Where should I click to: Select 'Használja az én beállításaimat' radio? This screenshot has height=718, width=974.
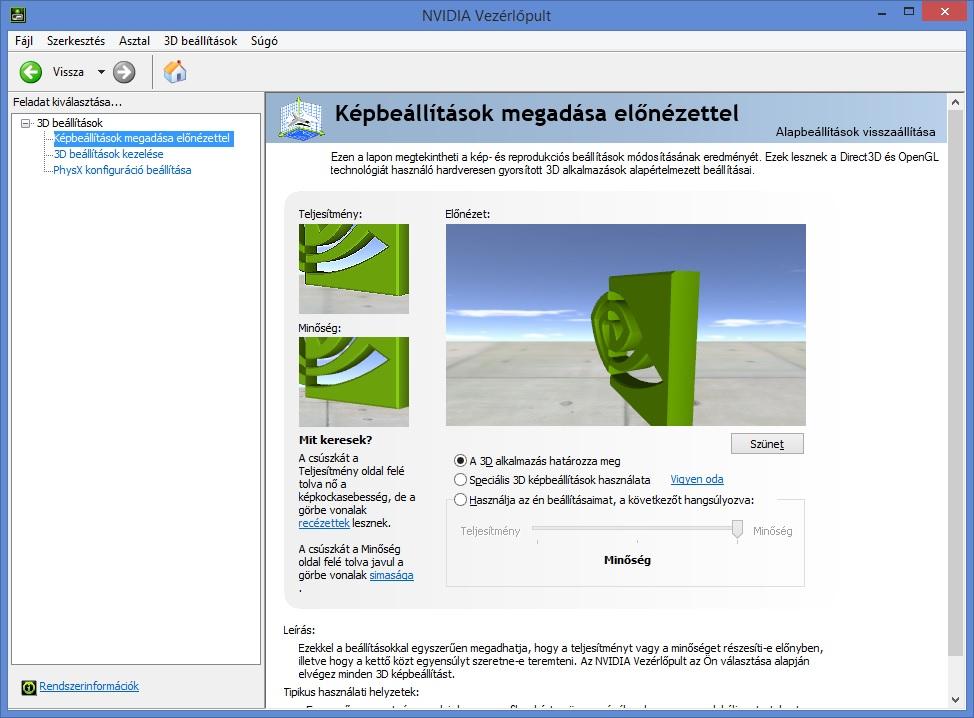(460, 499)
